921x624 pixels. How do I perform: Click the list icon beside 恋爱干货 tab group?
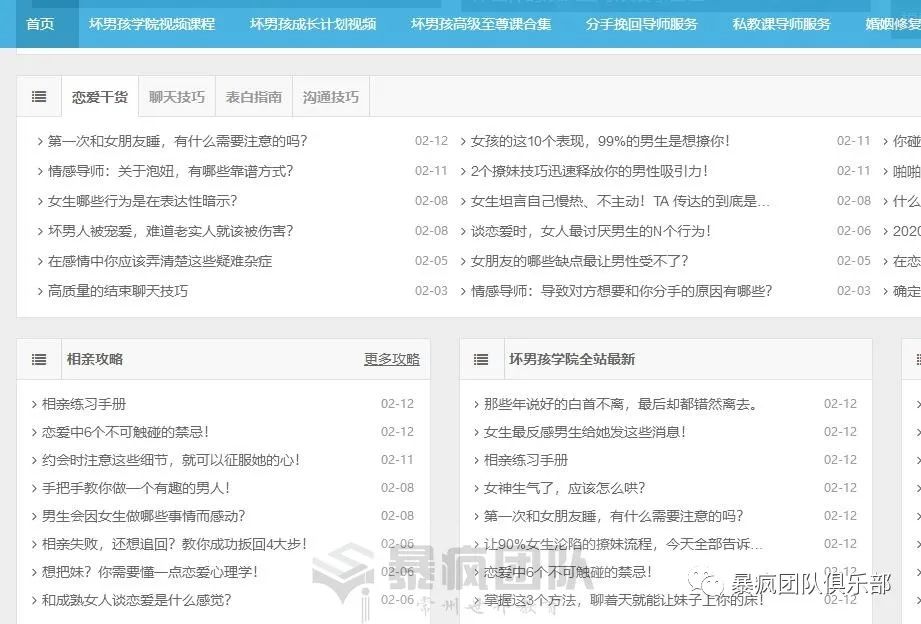[x=39, y=96]
